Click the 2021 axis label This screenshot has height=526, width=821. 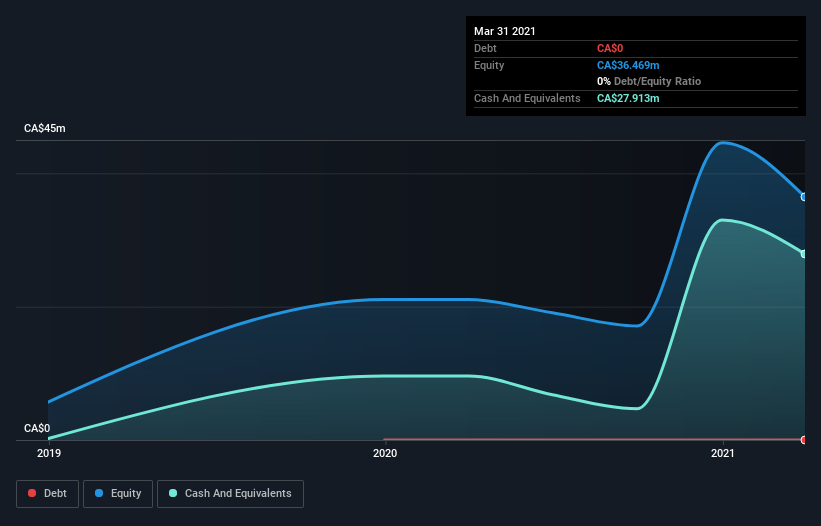pos(723,453)
